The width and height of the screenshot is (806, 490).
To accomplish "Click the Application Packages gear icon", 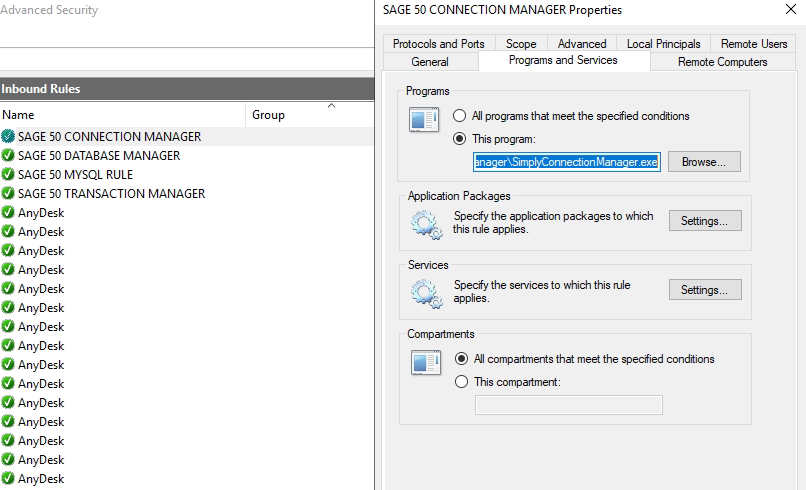I will [x=426, y=224].
